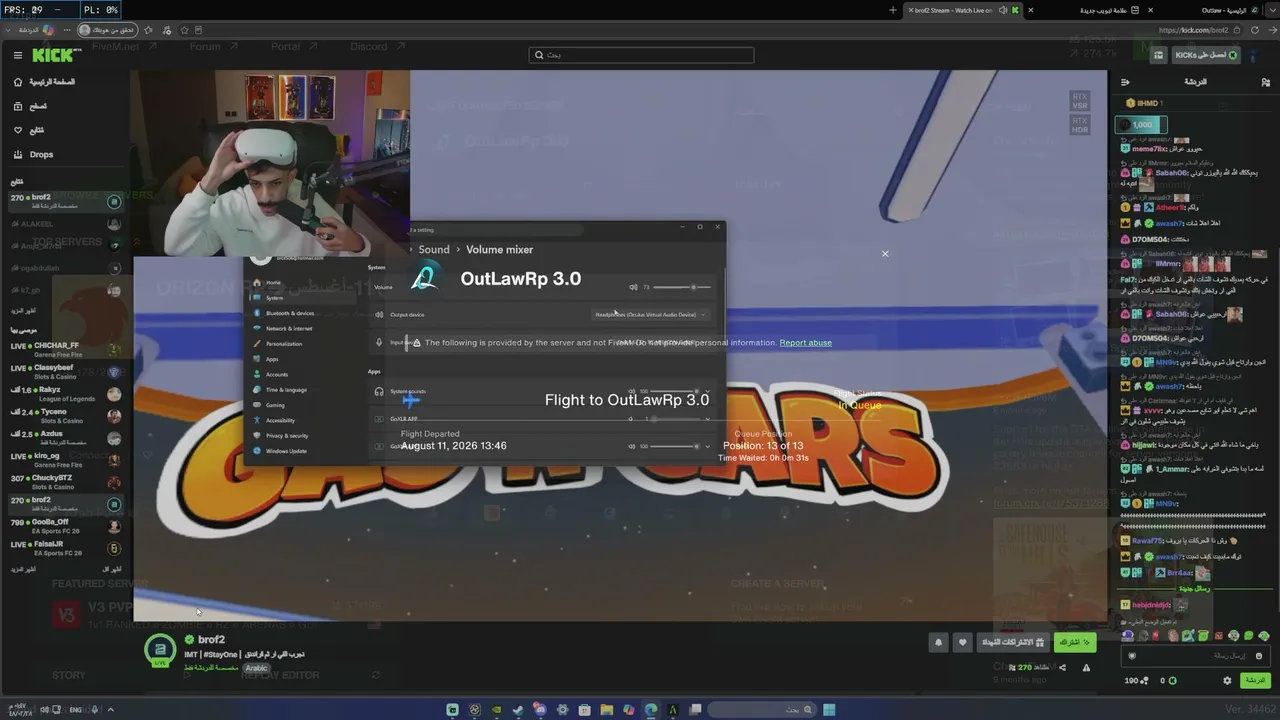Screen dimensions: 1280x720
Task: Click the Report abuse link
Action: coord(805,343)
